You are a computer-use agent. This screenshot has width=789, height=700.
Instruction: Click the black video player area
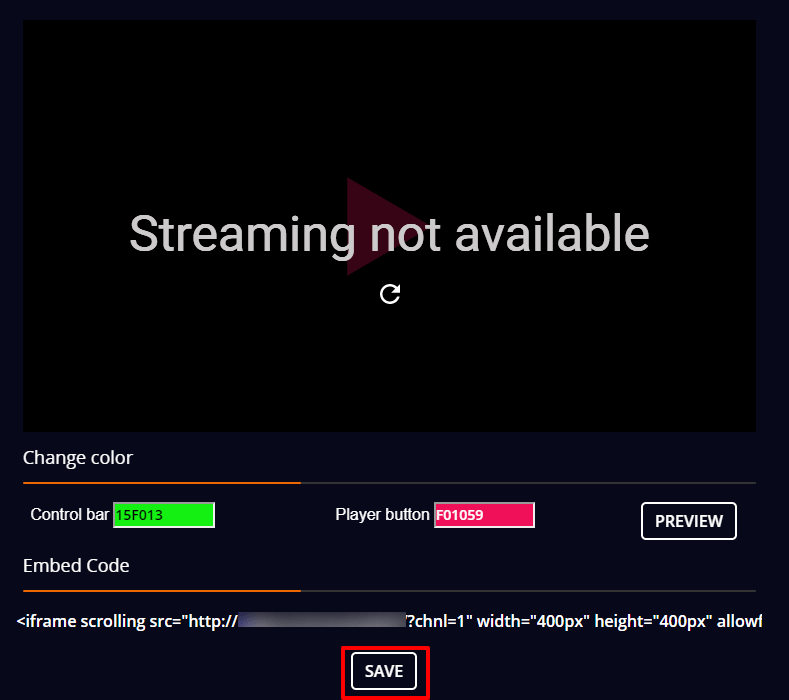pyautogui.click(x=389, y=226)
